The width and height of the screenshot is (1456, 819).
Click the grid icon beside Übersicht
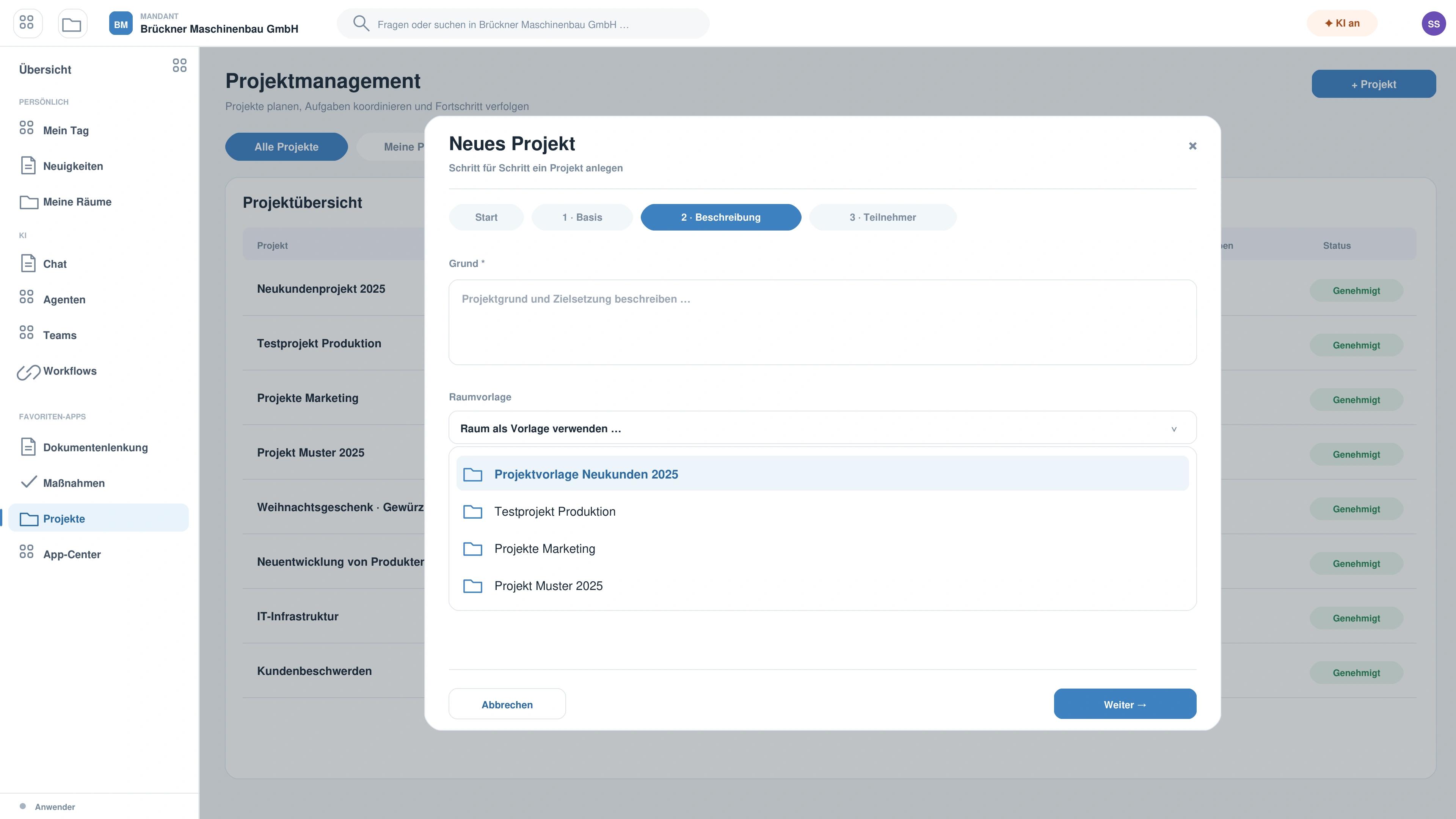pyautogui.click(x=179, y=65)
